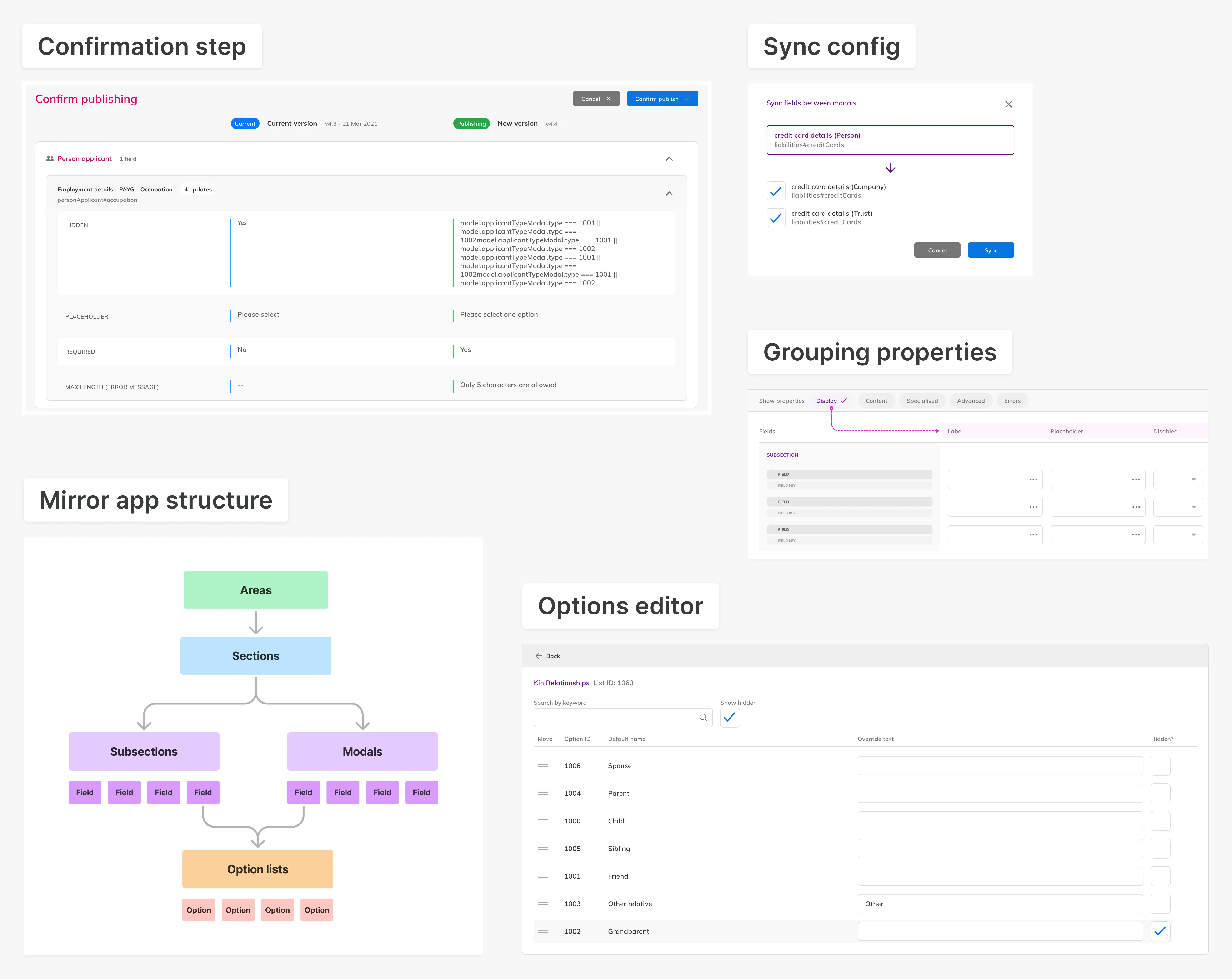The image size is (1232, 979).
Task: Click the Sync button
Action: (990, 250)
